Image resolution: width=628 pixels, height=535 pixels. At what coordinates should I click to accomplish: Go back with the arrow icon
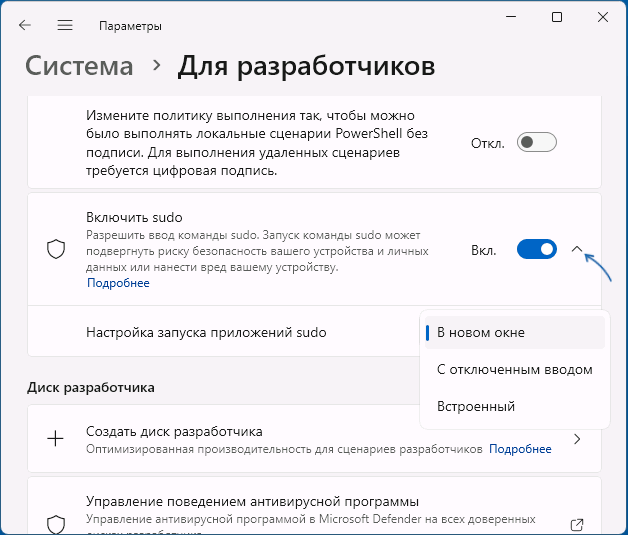pyautogui.click(x=25, y=25)
